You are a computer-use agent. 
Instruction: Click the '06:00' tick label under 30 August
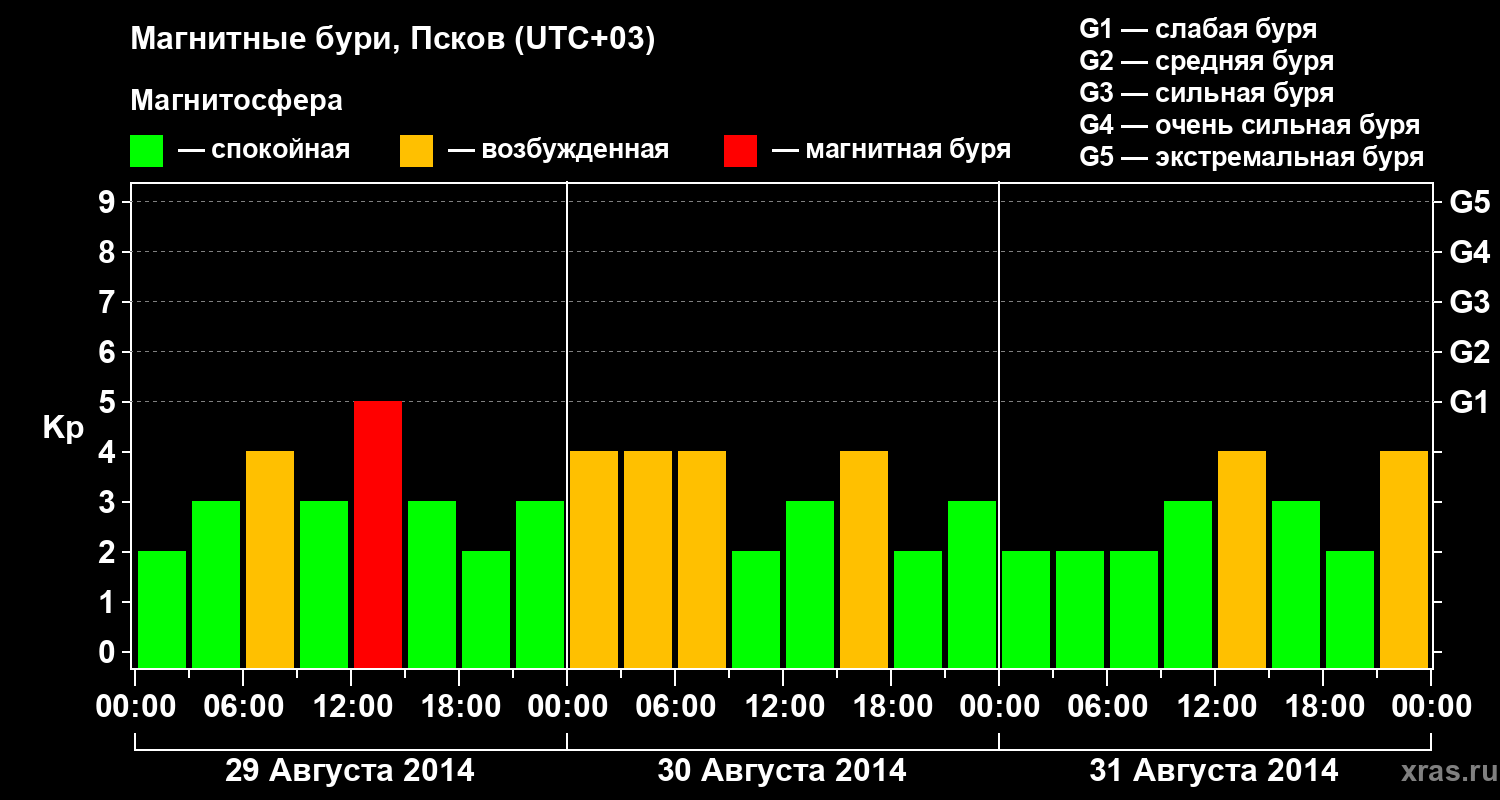coord(675,707)
